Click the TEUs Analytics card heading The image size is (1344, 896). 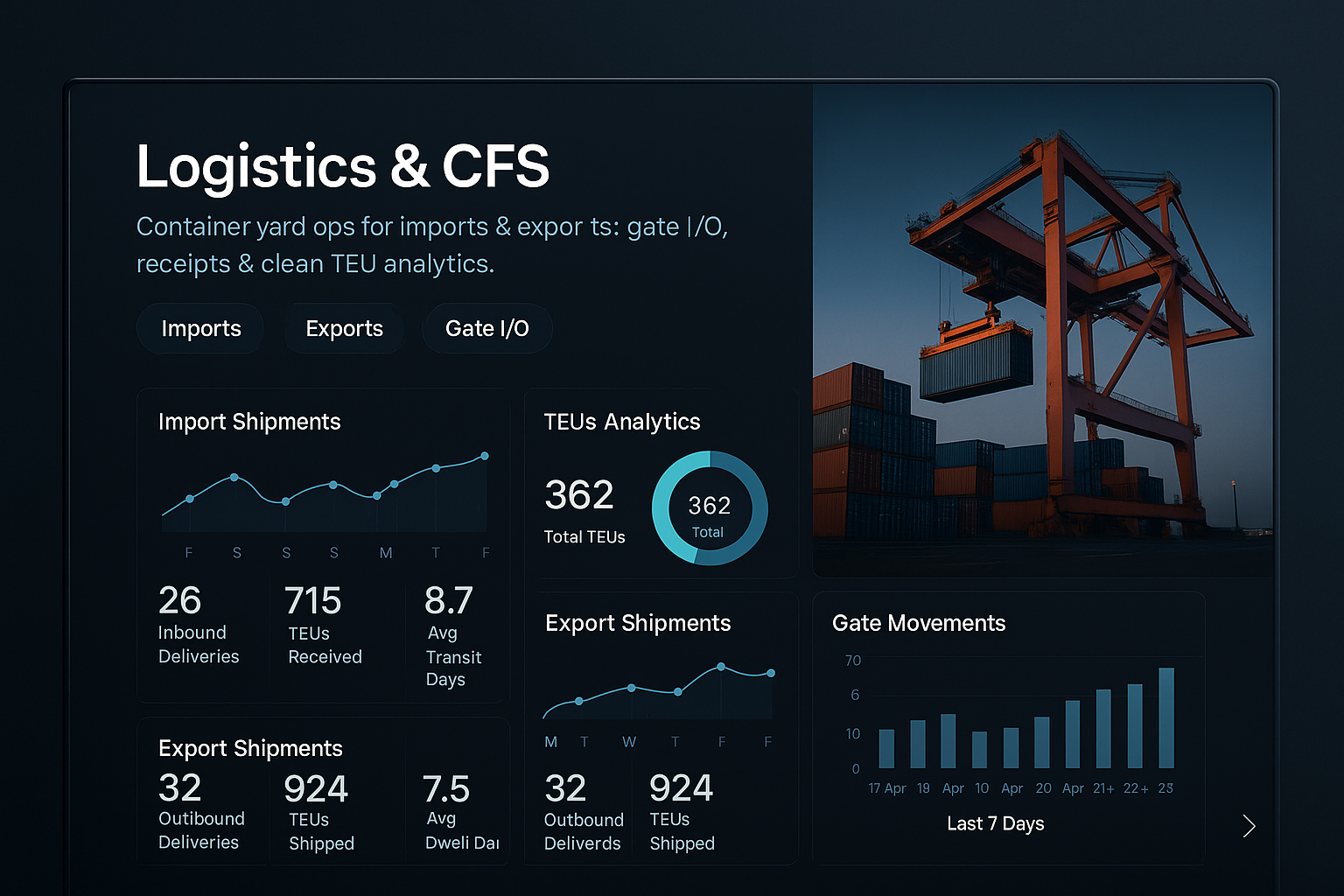[x=622, y=422]
